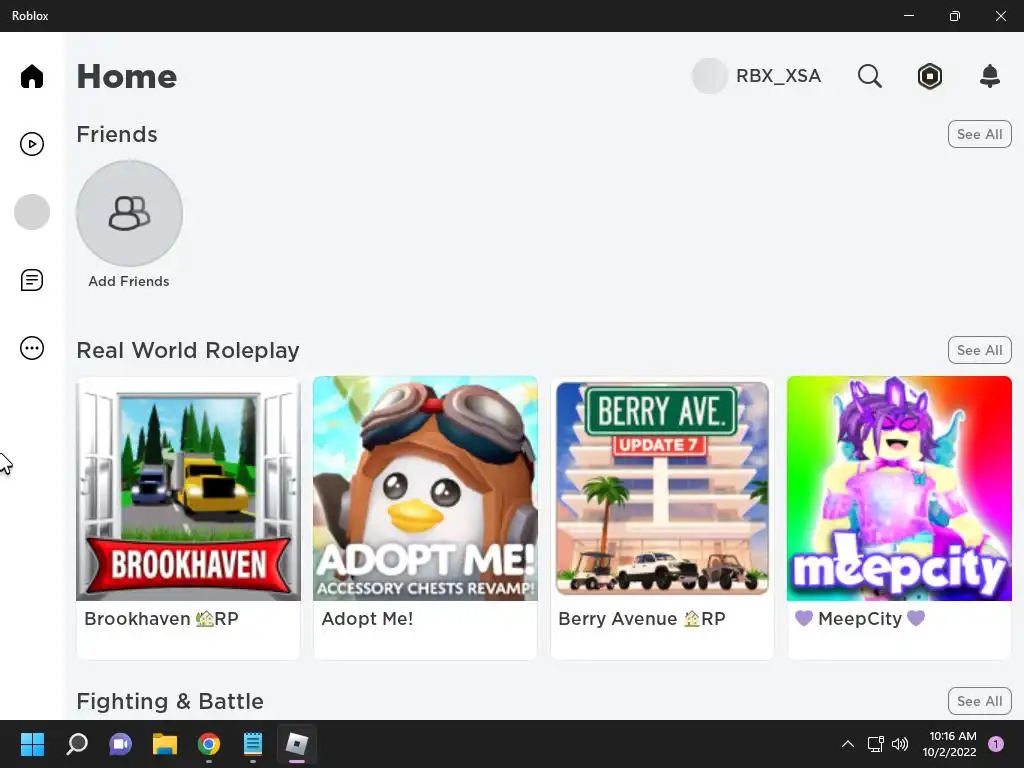Click the Brookhaven RP title text
1024x768 pixels.
(161, 619)
